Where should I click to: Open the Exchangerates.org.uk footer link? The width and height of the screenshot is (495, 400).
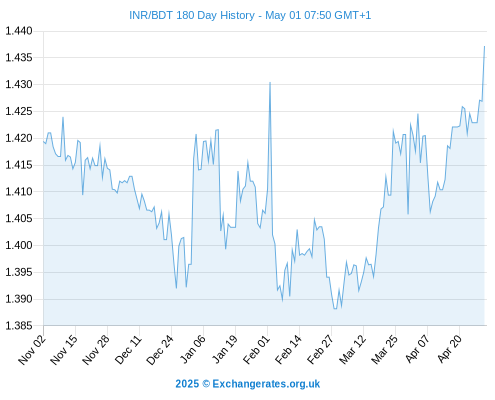[248, 384]
